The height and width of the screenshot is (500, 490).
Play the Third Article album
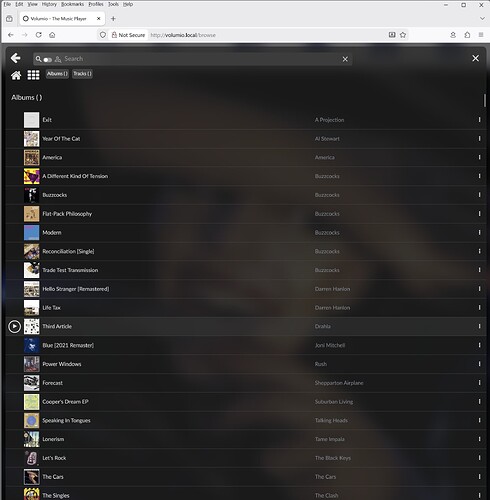(14, 326)
